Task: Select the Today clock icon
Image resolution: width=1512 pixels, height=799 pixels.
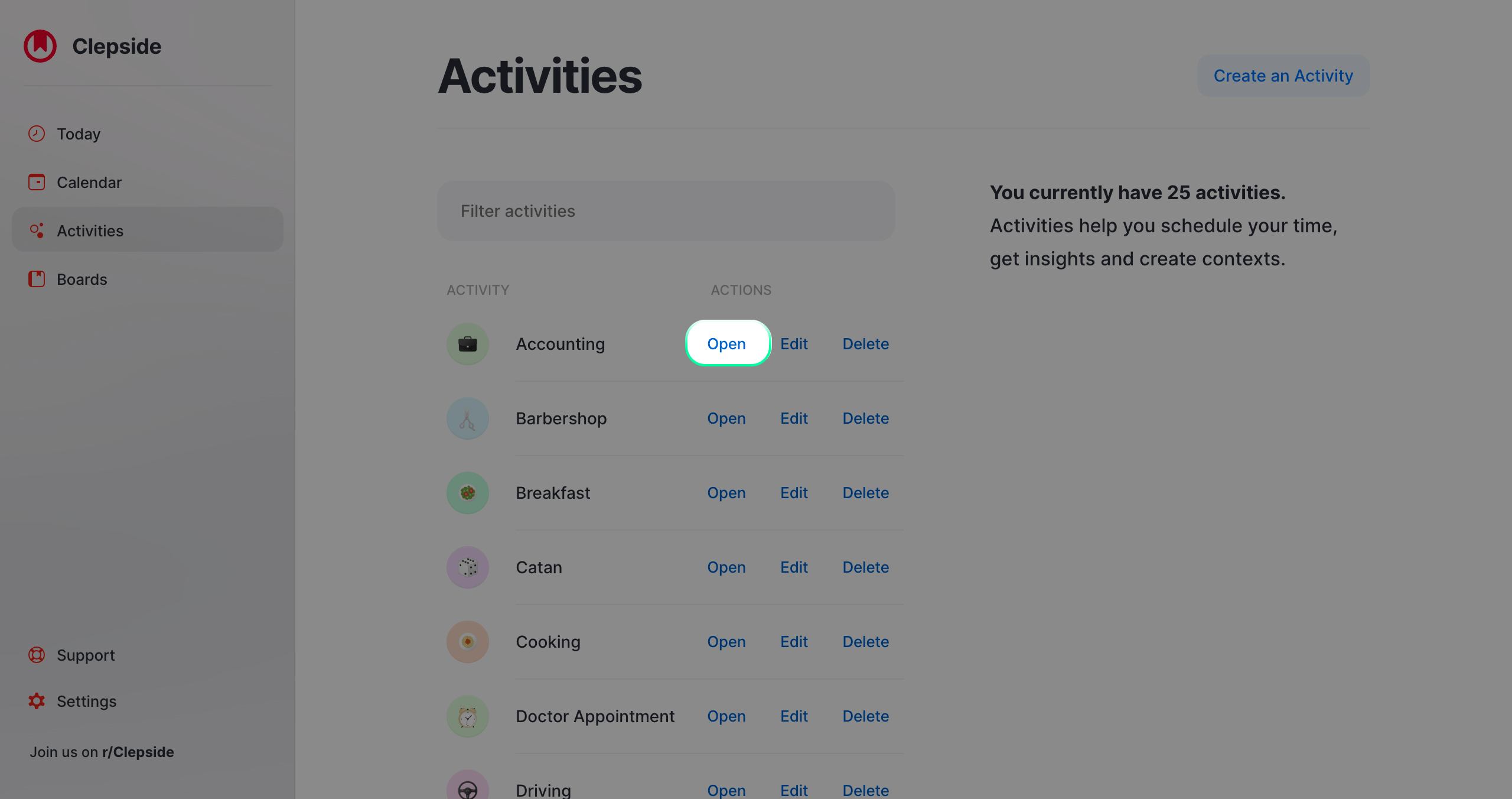Action: click(x=36, y=134)
